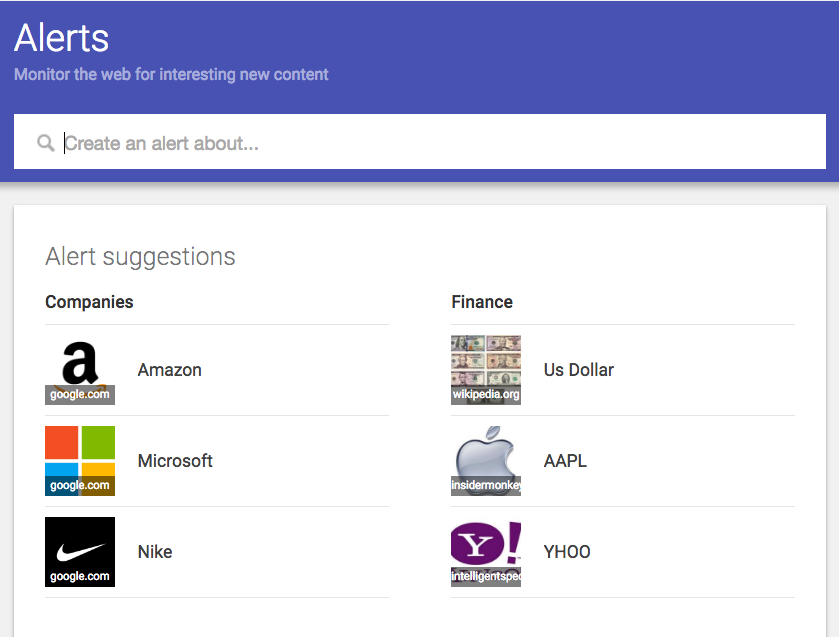Click google.com label on Microsoft thumbnail
Image resolution: width=839 pixels, height=637 pixels.
80,486
